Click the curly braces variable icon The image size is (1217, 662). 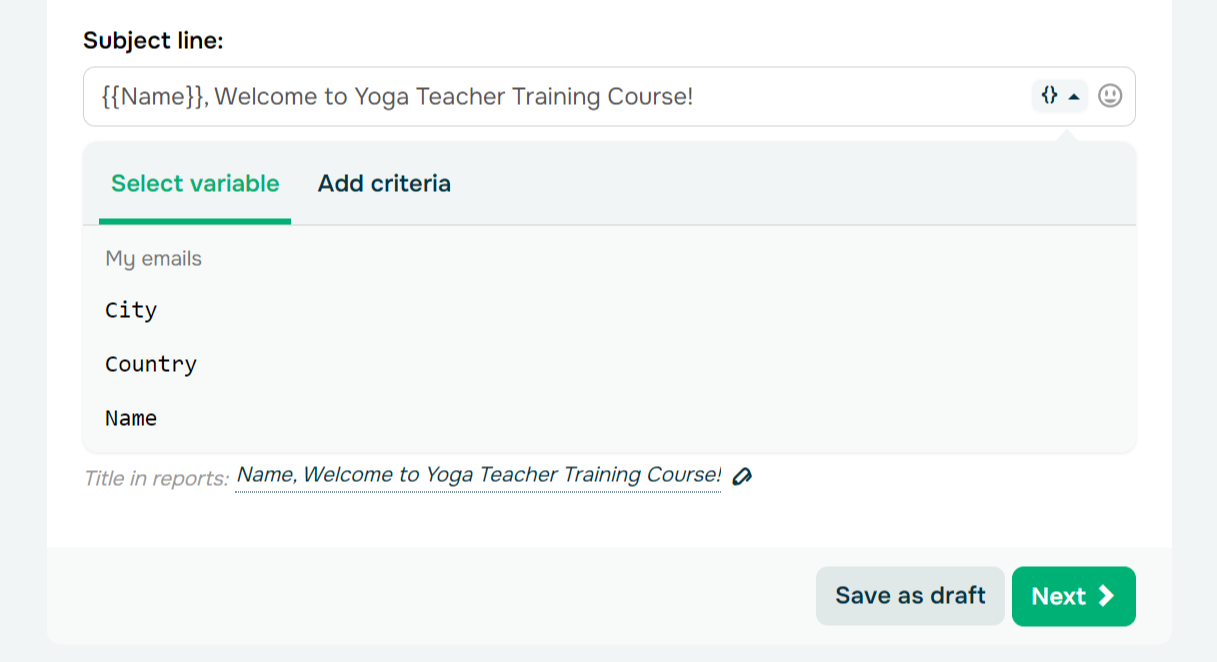pos(1049,96)
